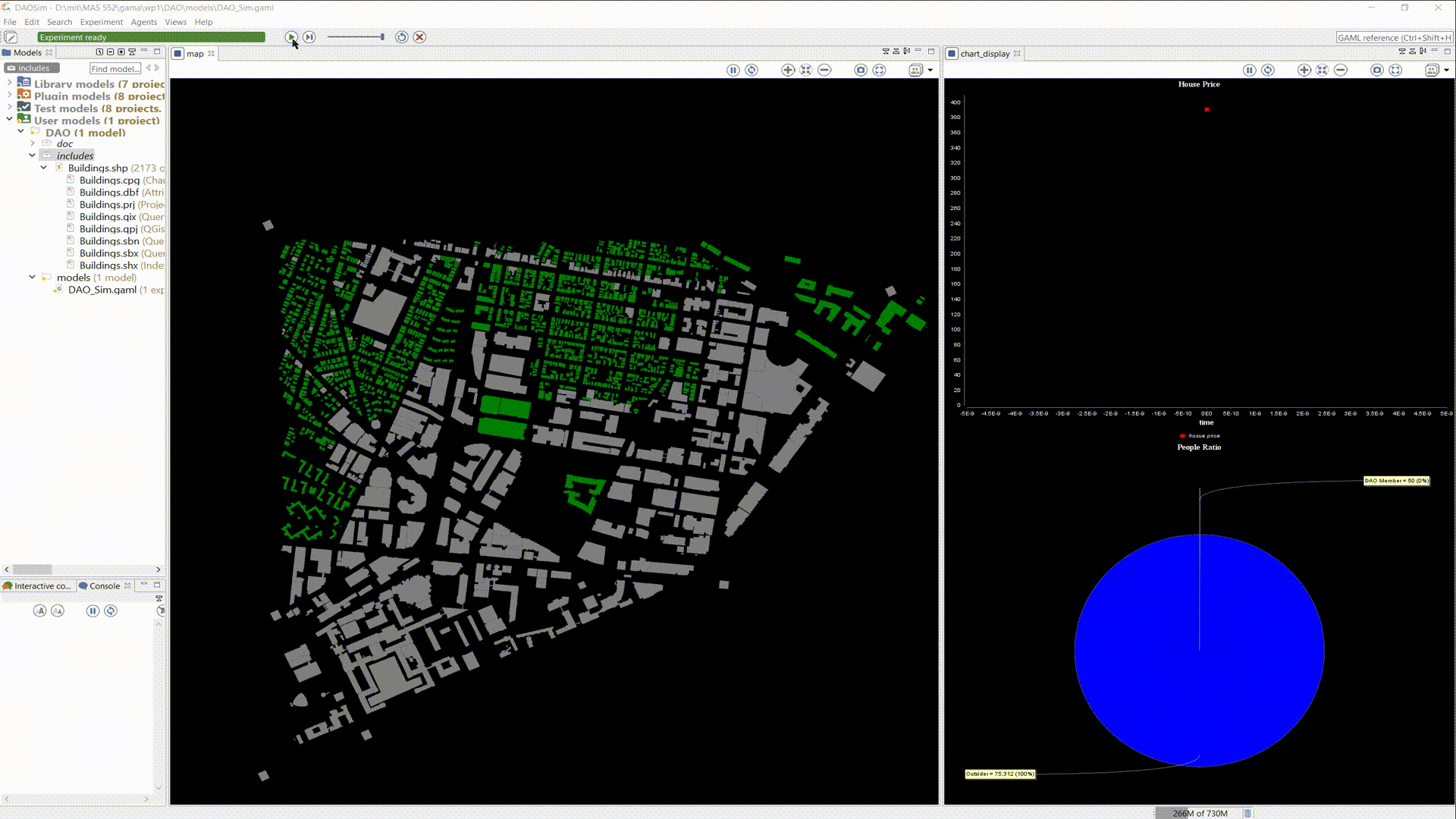Click the memory usage indicator 266M of 730M
Screen dimensions: 1456x819
click(1197, 813)
